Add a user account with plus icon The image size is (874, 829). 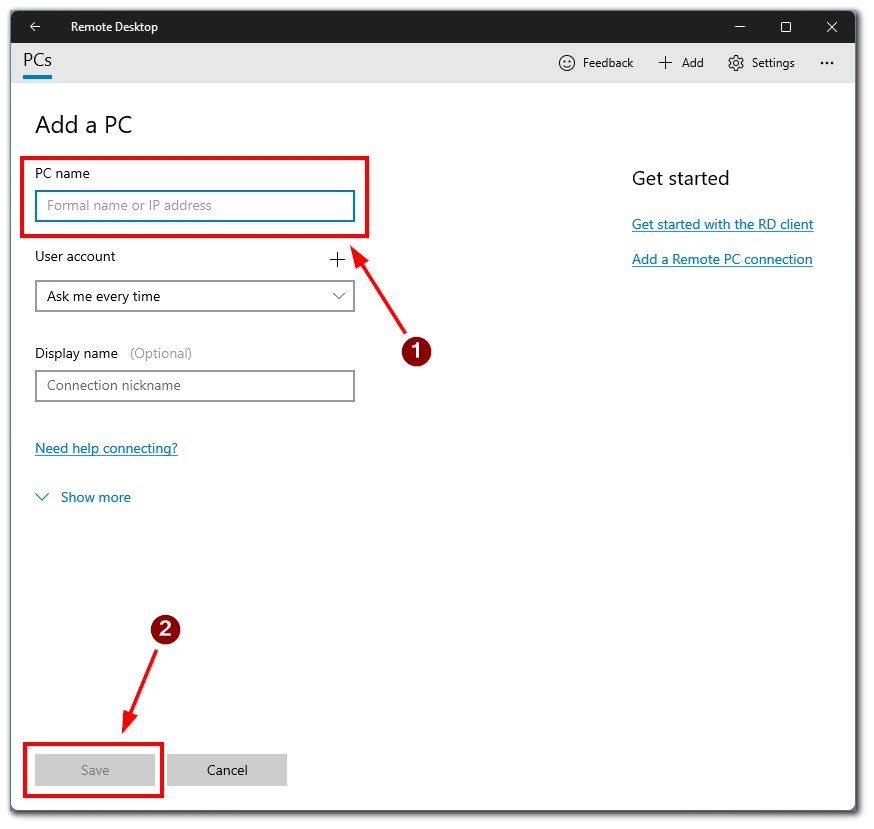click(x=337, y=260)
